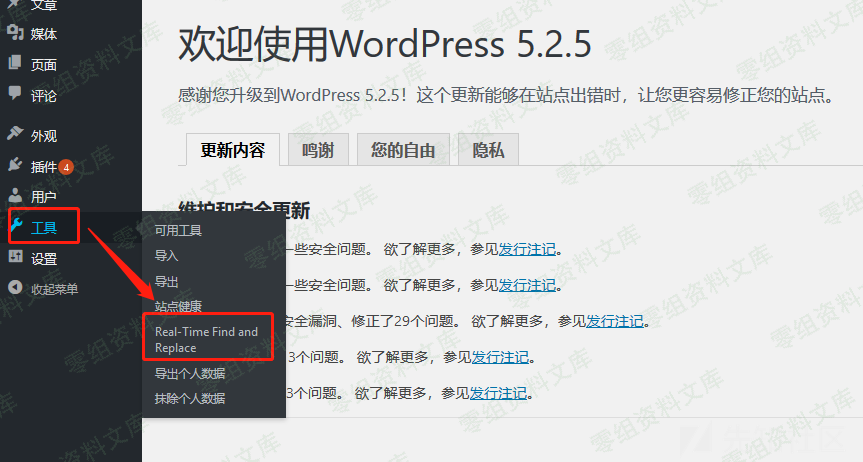Select 导出个人数据 in the submenu
The height and width of the screenshot is (462, 863).
coord(190,374)
